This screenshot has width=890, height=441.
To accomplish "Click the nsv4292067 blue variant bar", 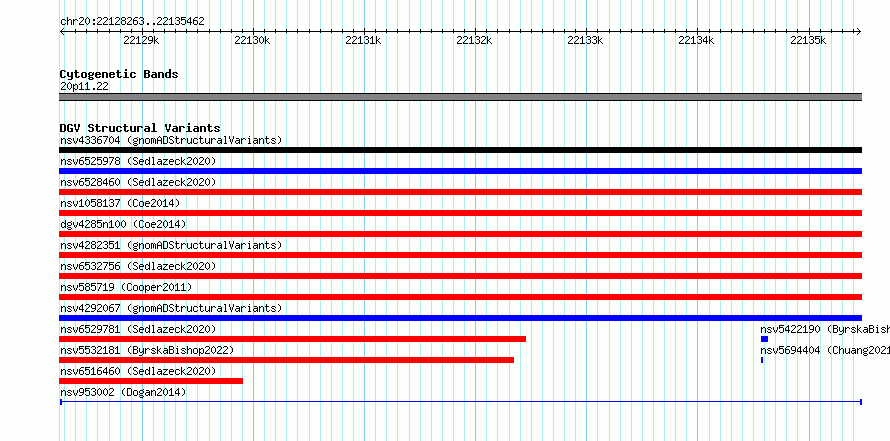I will (460, 318).
